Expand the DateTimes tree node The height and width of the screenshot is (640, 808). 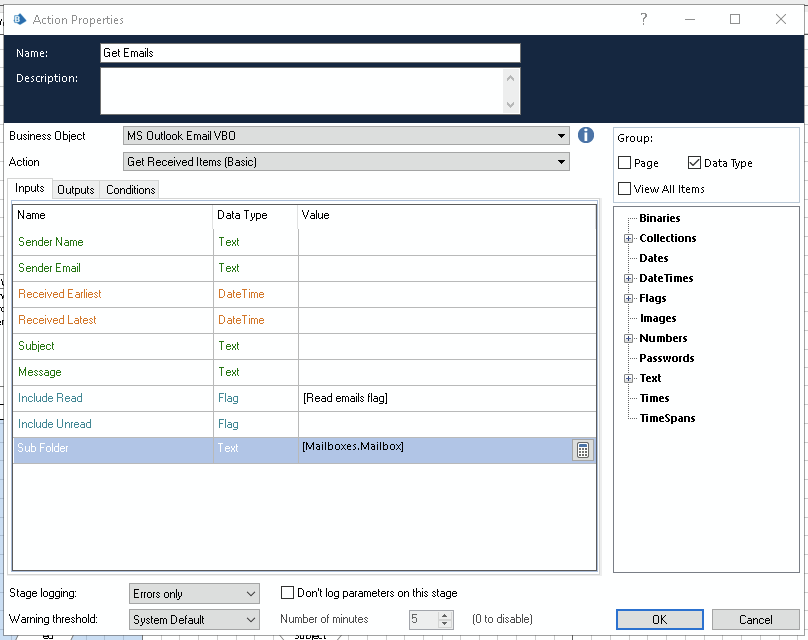(628, 278)
